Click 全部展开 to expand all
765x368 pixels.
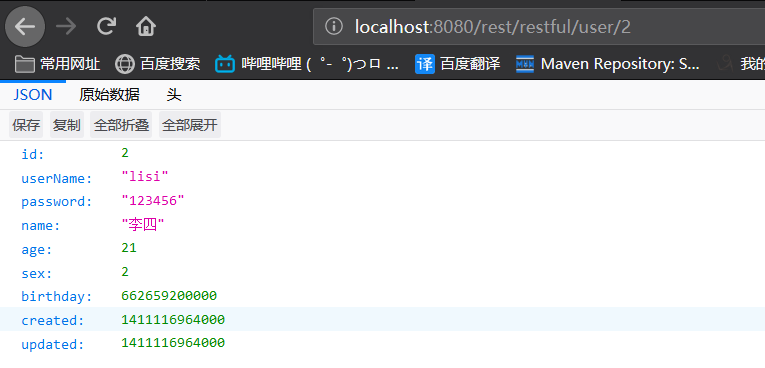[190, 125]
